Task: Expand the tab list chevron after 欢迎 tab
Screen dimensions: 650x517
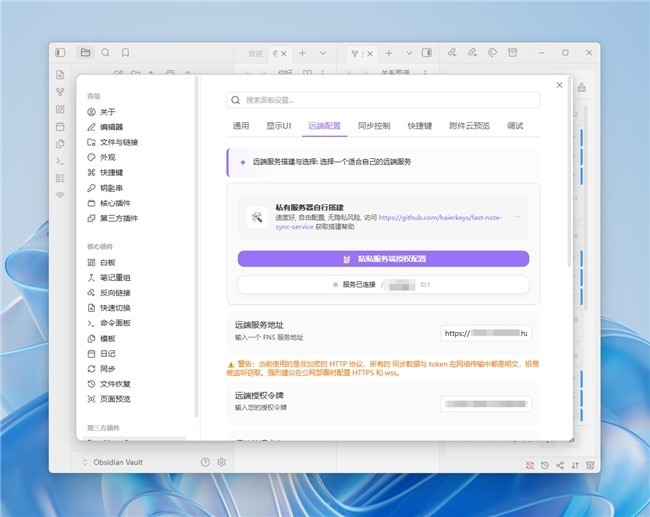Action: [323, 53]
